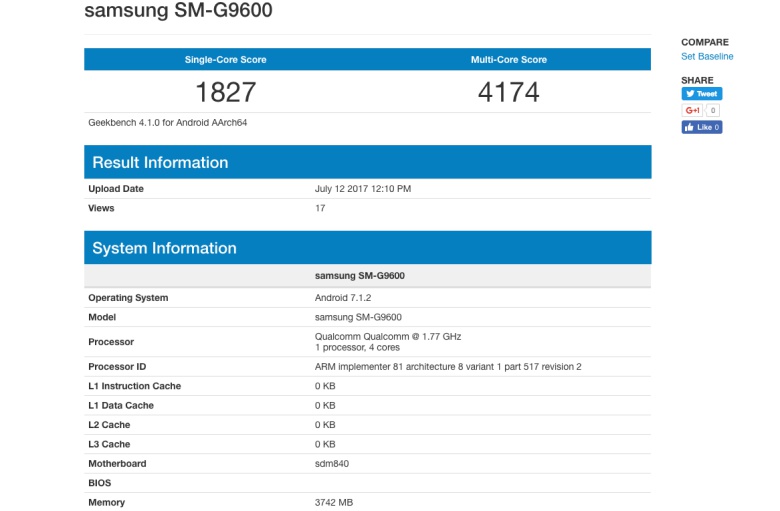Click the L1 Data Cache label
Screen dimensions: 780x511
(x=121, y=406)
